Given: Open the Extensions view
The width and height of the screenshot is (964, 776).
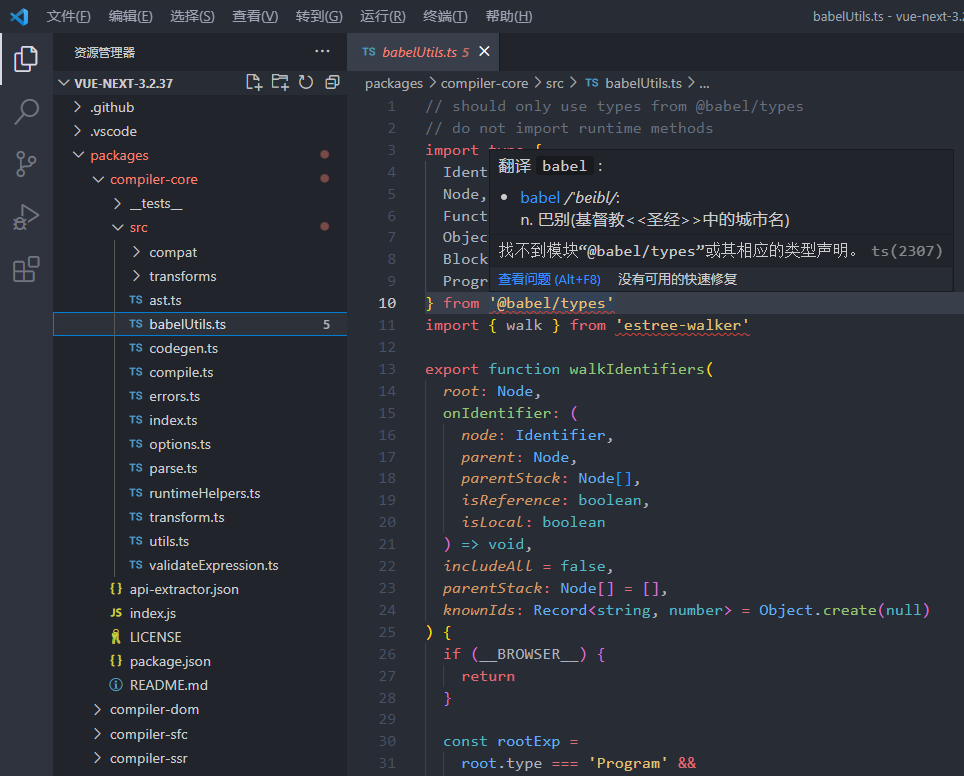Looking at the screenshot, I should click(x=26, y=270).
